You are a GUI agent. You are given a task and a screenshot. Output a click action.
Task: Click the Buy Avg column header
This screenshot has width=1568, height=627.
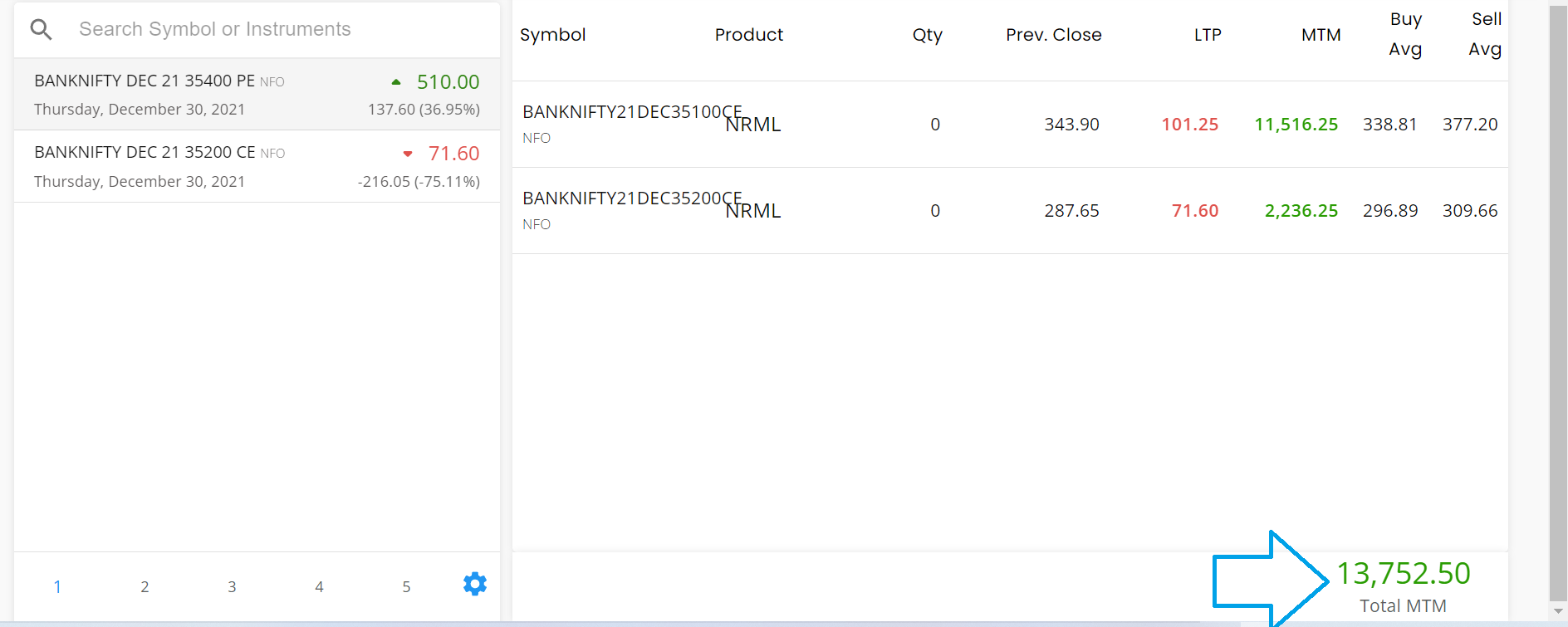click(x=1405, y=34)
